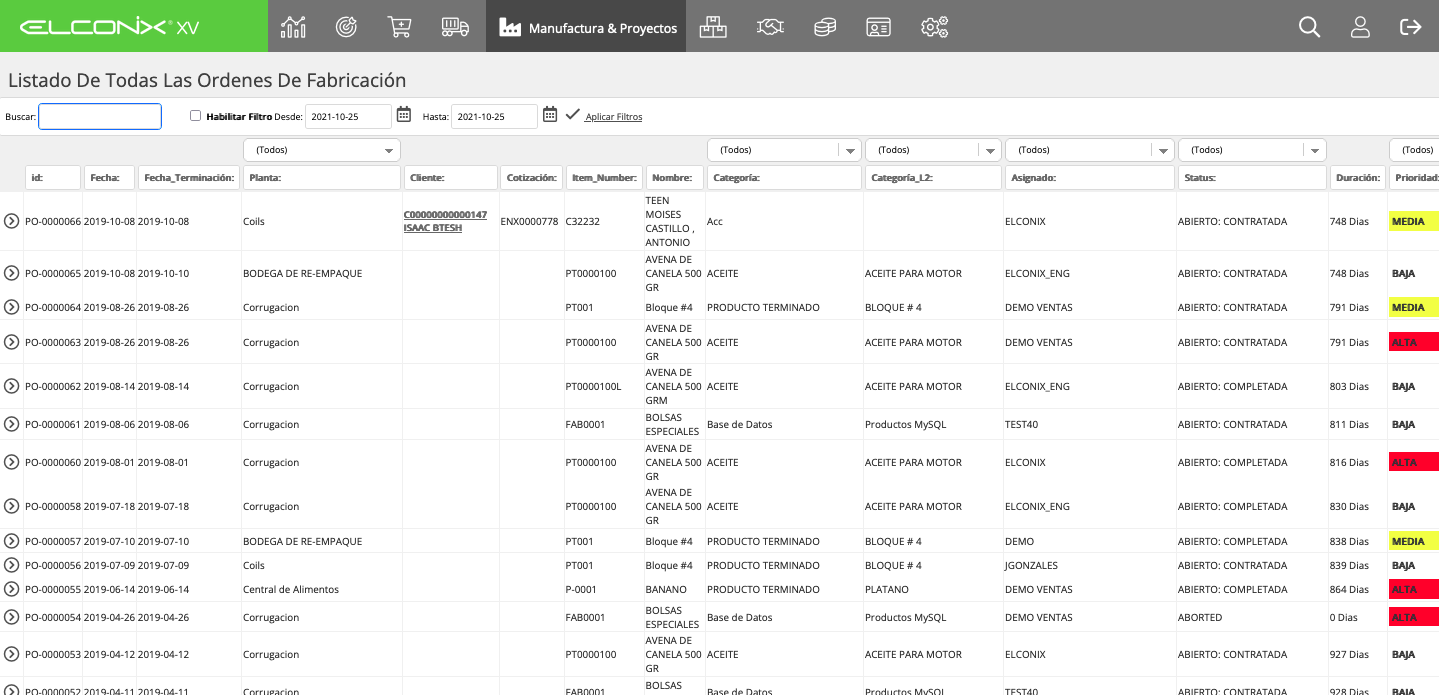The height and width of the screenshot is (695, 1439).
Task: Open the coins finance module icon
Action: (825, 27)
